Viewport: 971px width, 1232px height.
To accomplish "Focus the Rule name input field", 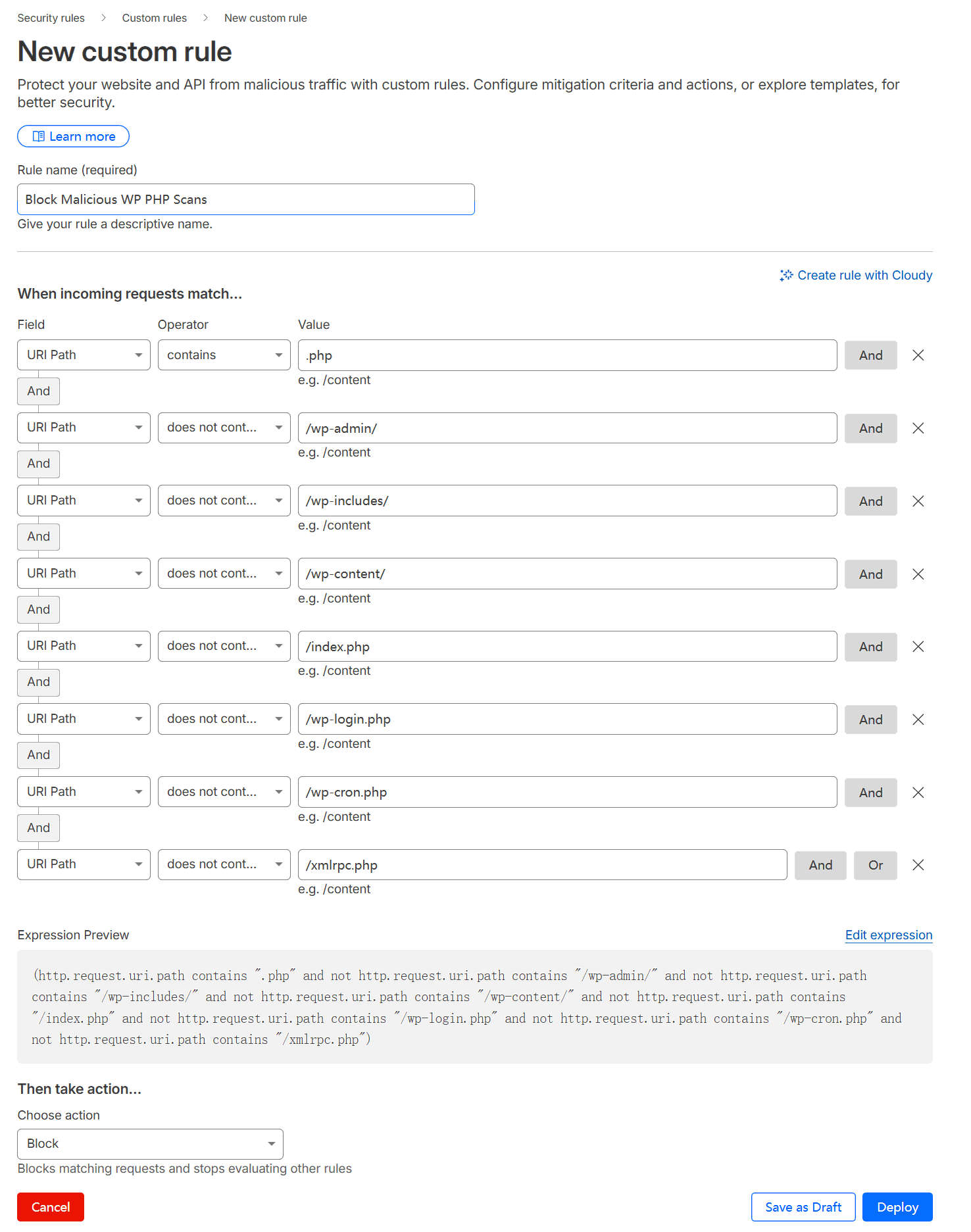I will (246, 199).
